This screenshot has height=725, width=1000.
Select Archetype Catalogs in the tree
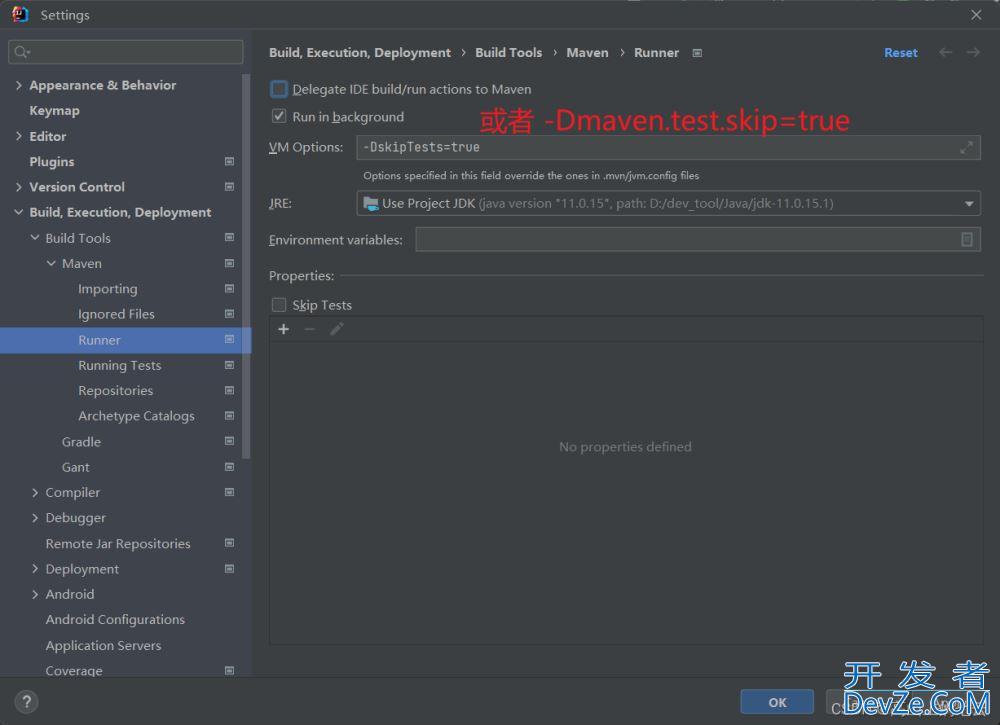136,416
